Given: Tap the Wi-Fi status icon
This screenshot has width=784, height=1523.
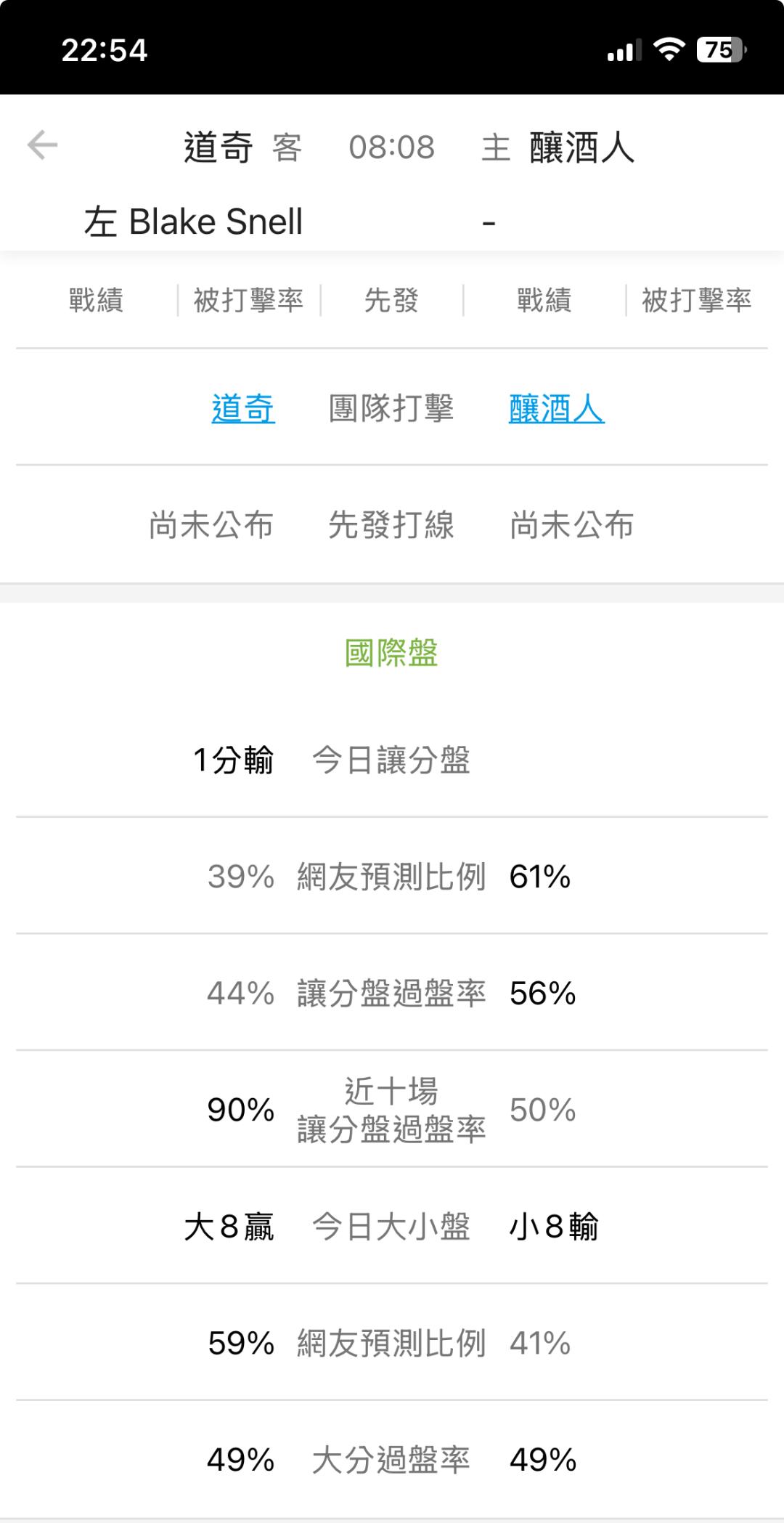Looking at the screenshot, I should (x=669, y=49).
